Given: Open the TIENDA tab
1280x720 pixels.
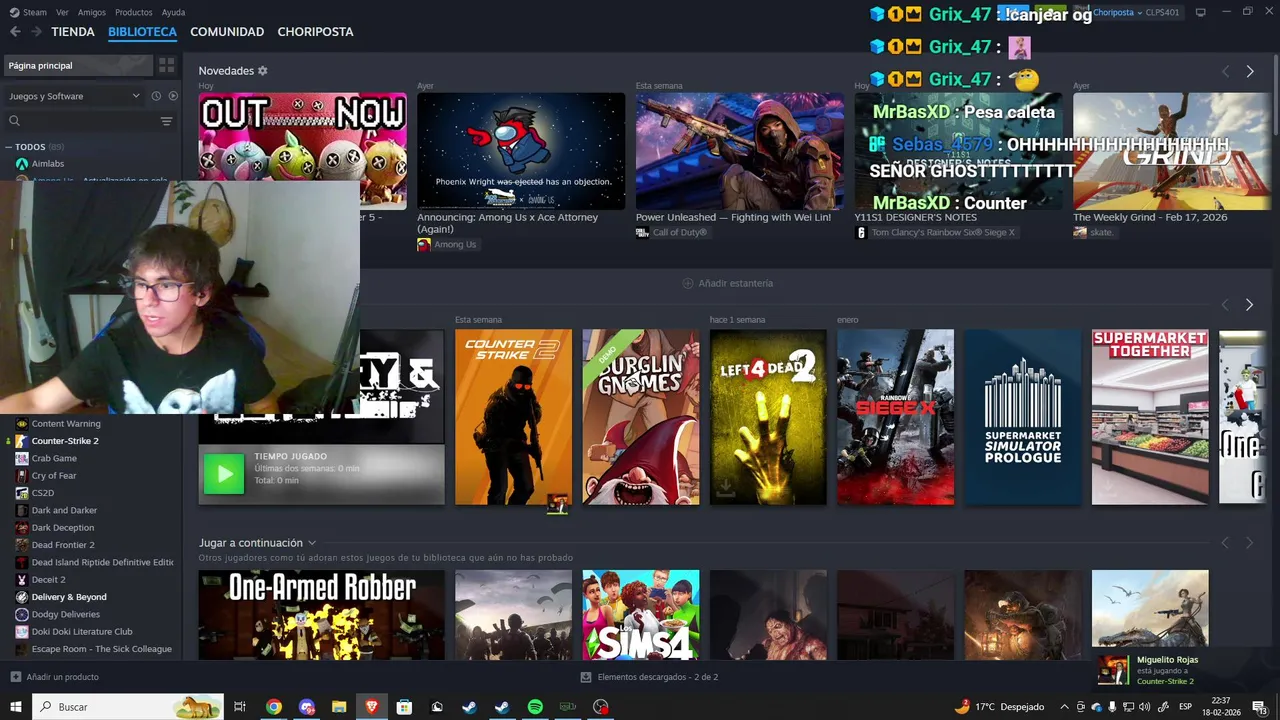Looking at the screenshot, I should [x=73, y=32].
